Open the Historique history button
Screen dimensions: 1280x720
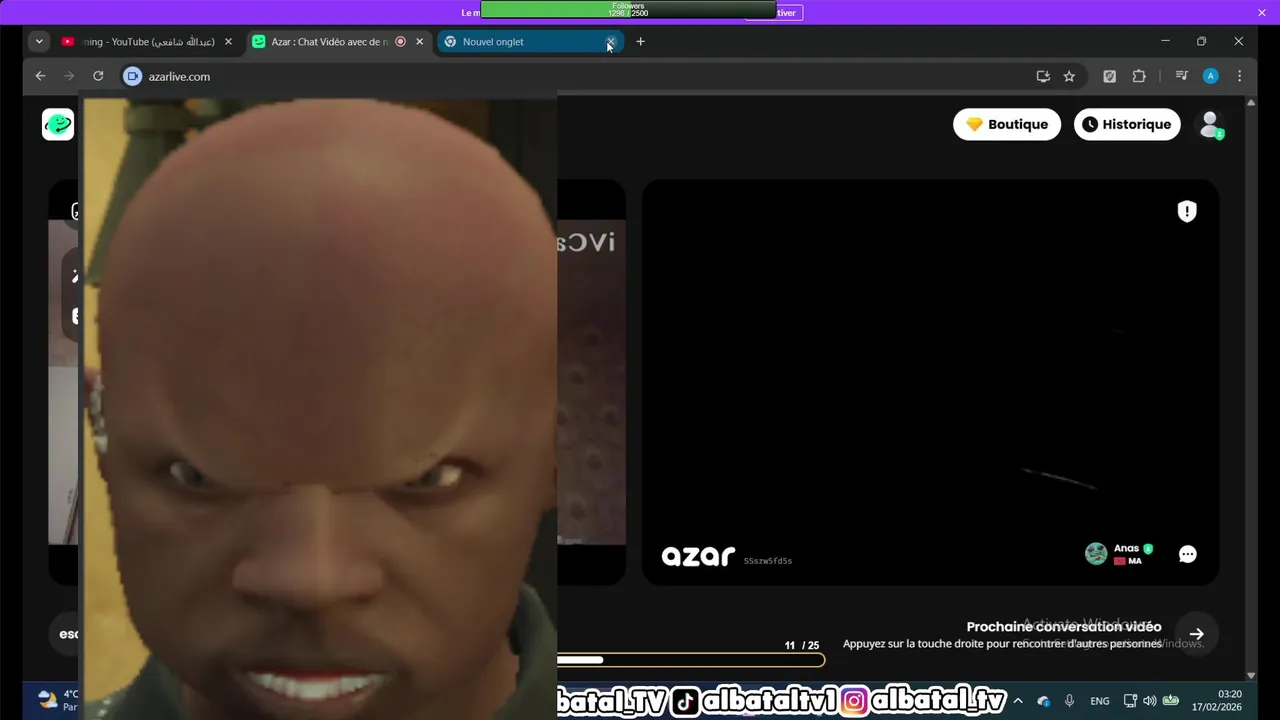pyautogui.click(x=1127, y=124)
